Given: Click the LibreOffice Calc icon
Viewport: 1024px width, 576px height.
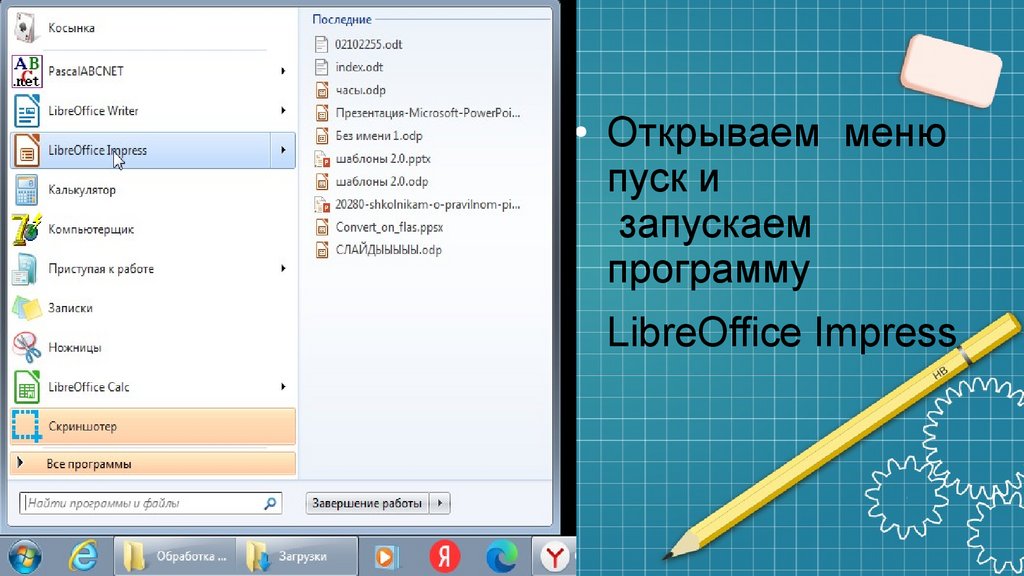Looking at the screenshot, I should pyautogui.click(x=27, y=387).
